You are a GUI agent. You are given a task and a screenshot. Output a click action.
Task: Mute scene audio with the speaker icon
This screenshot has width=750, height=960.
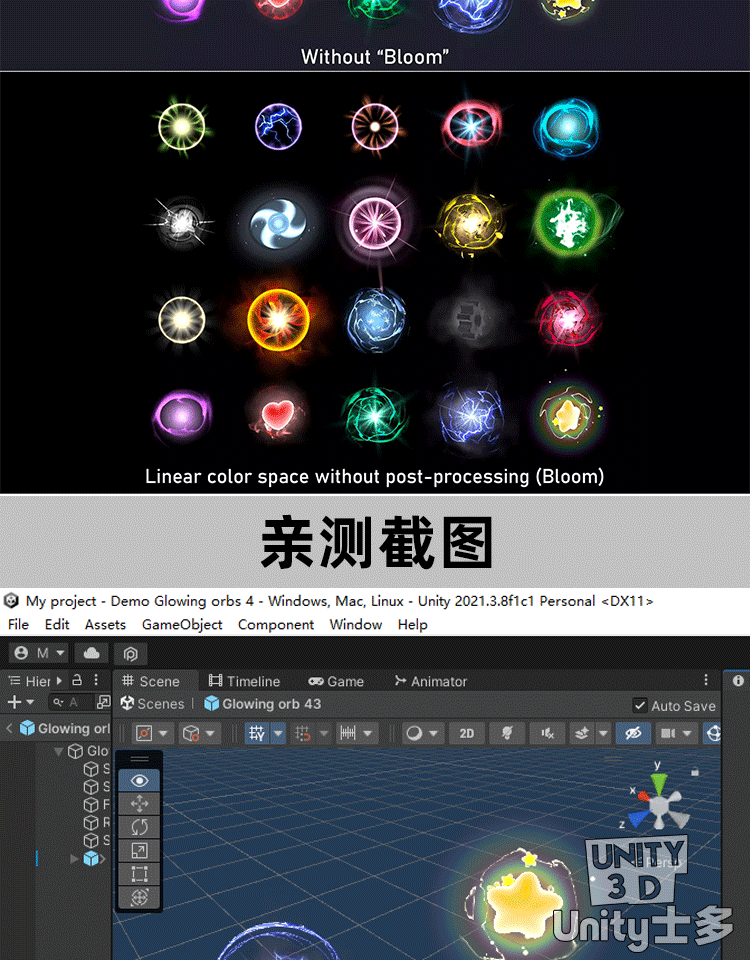click(548, 733)
